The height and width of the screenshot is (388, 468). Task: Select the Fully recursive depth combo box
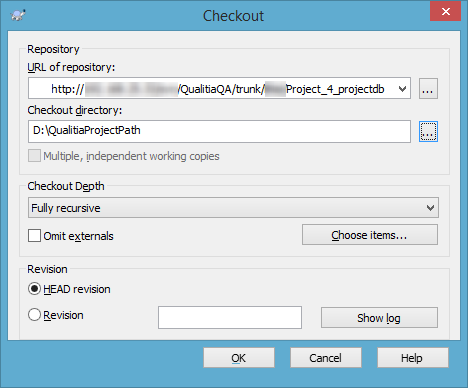point(233,208)
